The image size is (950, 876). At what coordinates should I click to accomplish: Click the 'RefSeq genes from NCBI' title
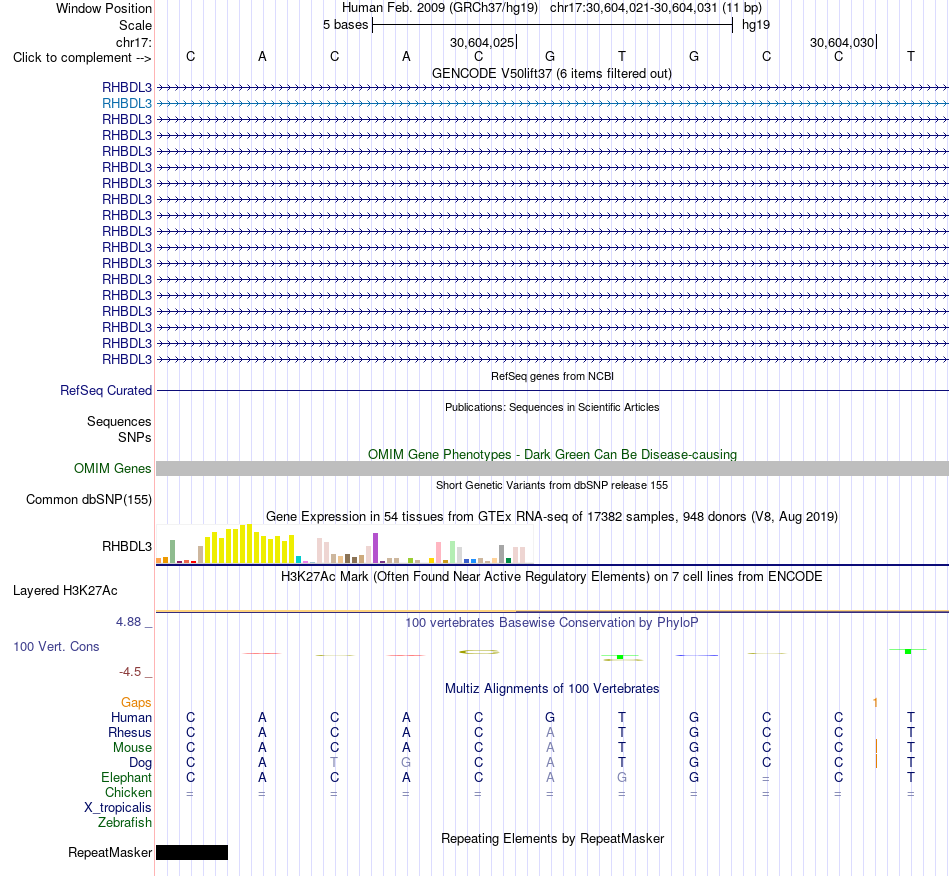tap(552, 376)
